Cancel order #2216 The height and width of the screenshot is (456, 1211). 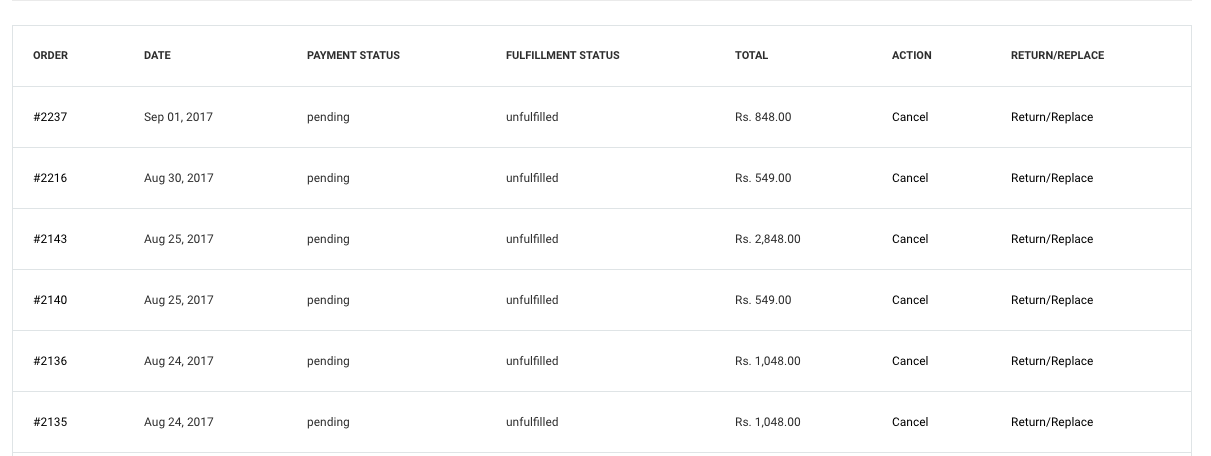(910, 178)
